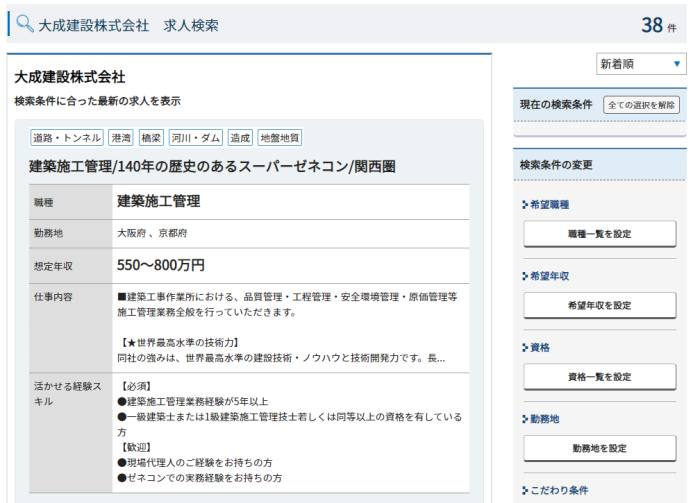Click 資格一覧を設定 button
700x503 pixels.
coord(600,376)
